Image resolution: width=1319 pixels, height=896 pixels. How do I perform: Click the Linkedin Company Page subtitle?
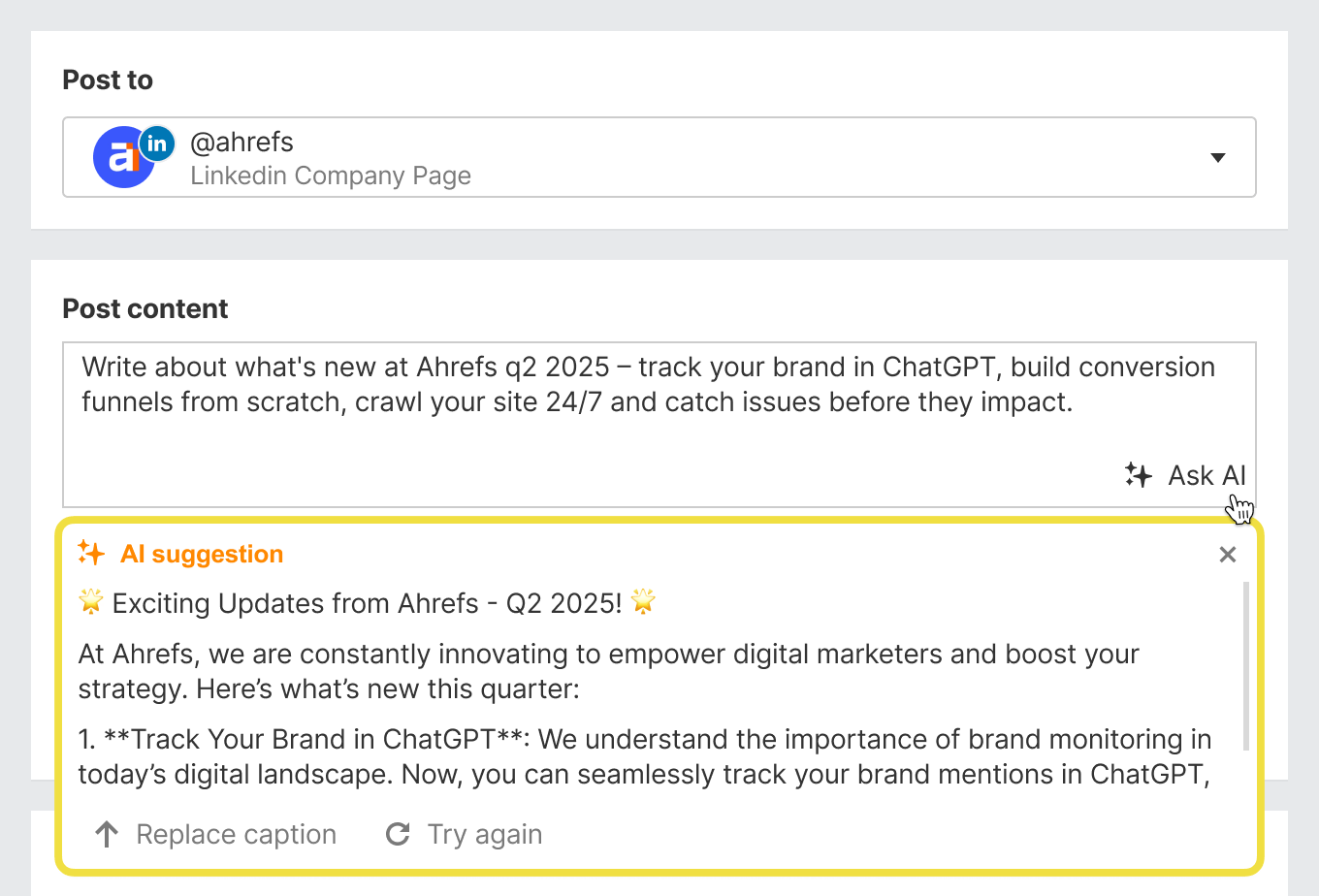point(331,176)
